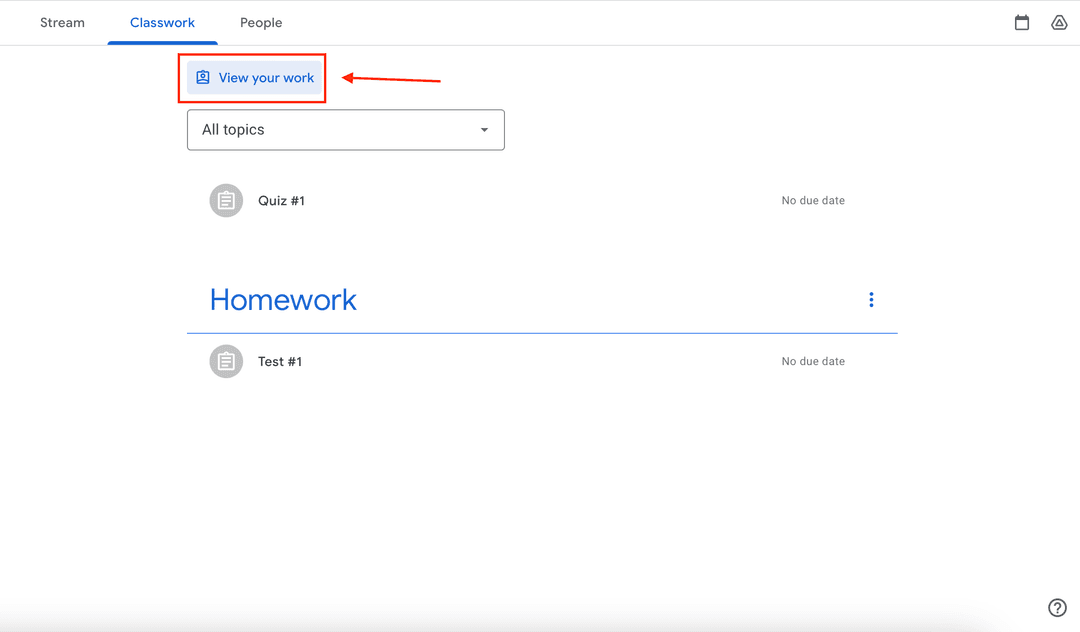Image resolution: width=1080 pixels, height=632 pixels.
Task: Open the Test #1 assignment title
Action: point(280,361)
